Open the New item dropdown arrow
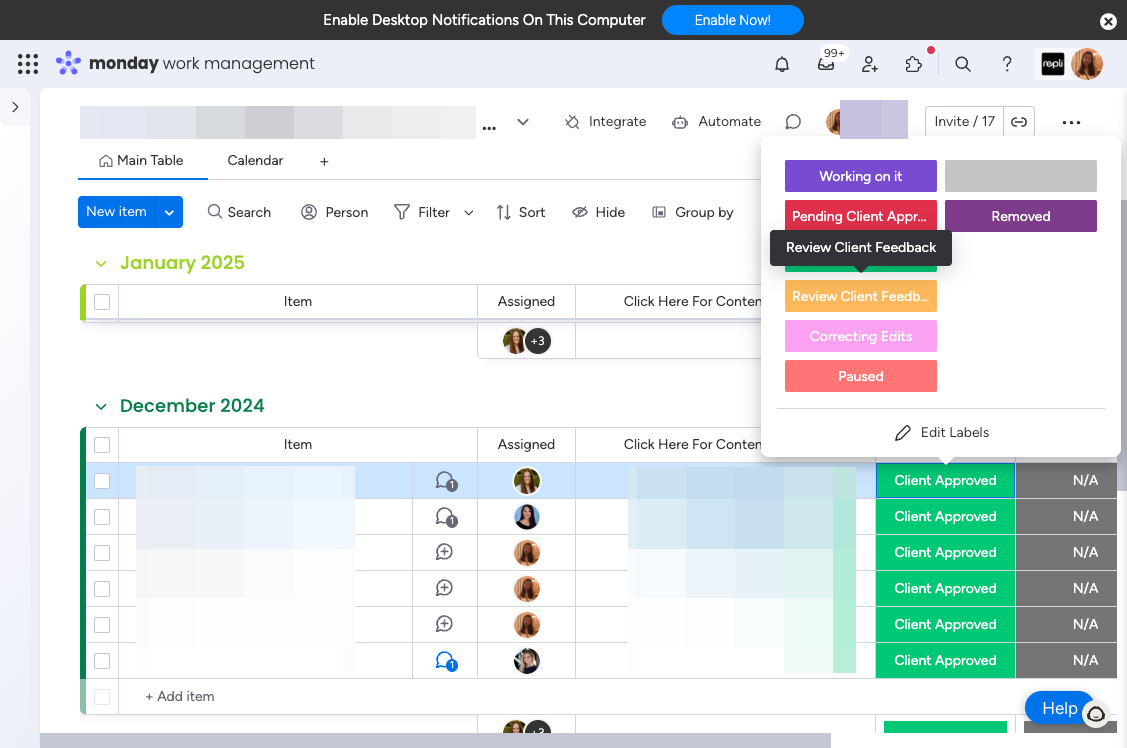Screen dimensions: 1127x748 click(x=169, y=212)
